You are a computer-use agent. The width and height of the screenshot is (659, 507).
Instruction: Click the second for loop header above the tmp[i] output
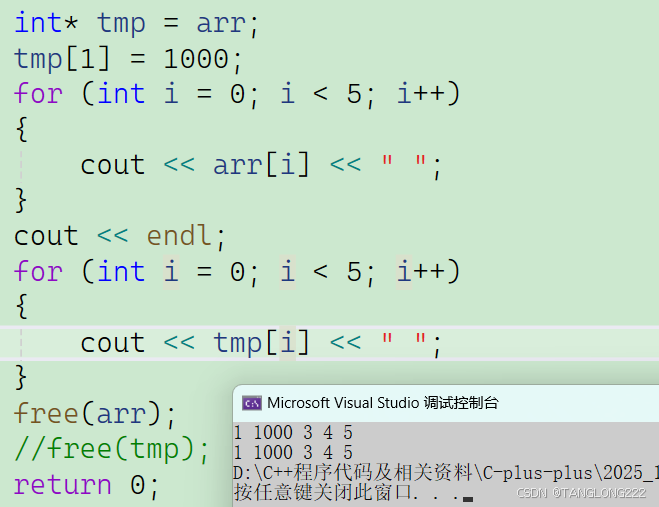tap(237, 272)
